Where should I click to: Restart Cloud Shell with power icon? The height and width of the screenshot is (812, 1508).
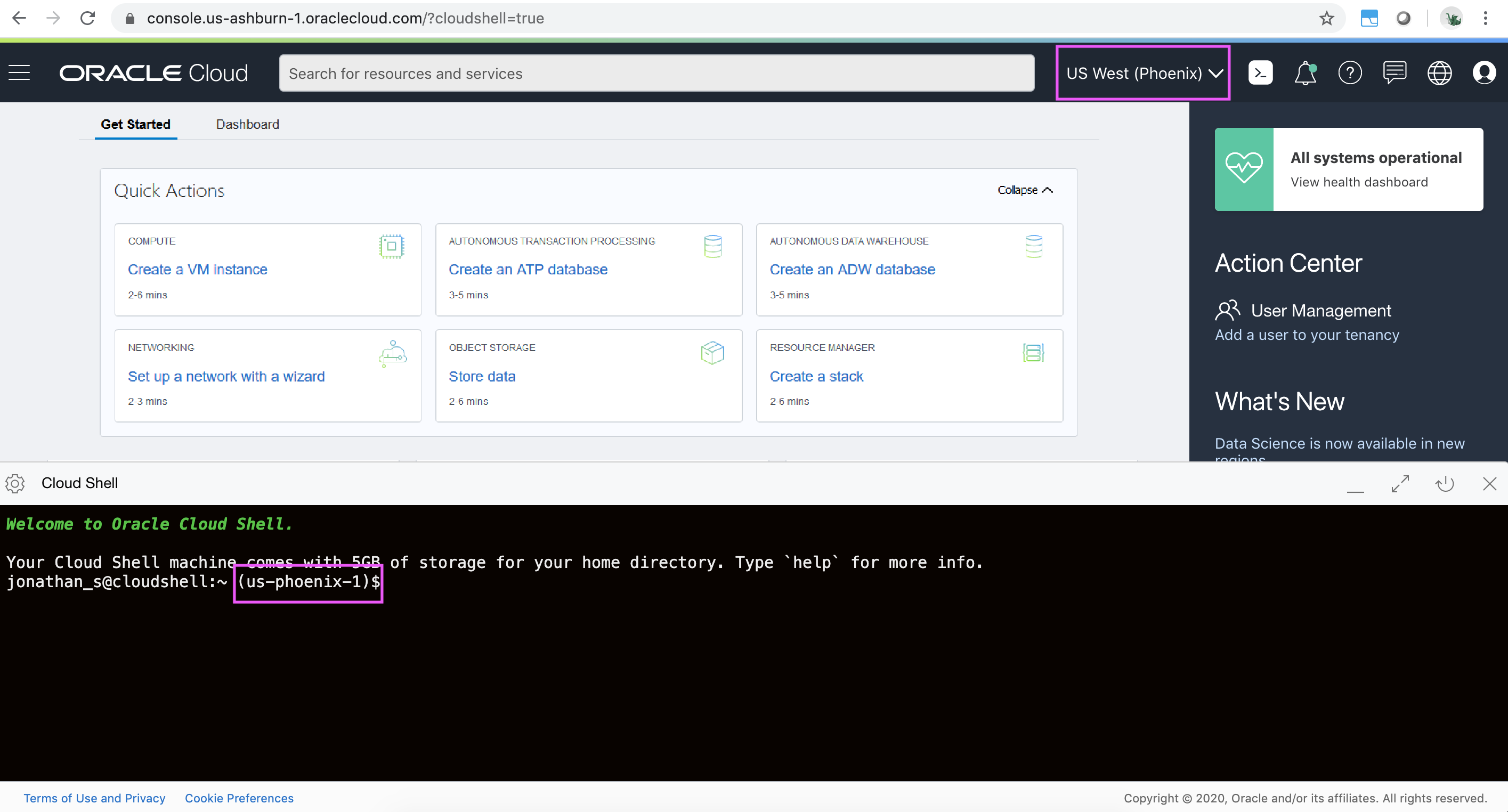click(x=1444, y=484)
